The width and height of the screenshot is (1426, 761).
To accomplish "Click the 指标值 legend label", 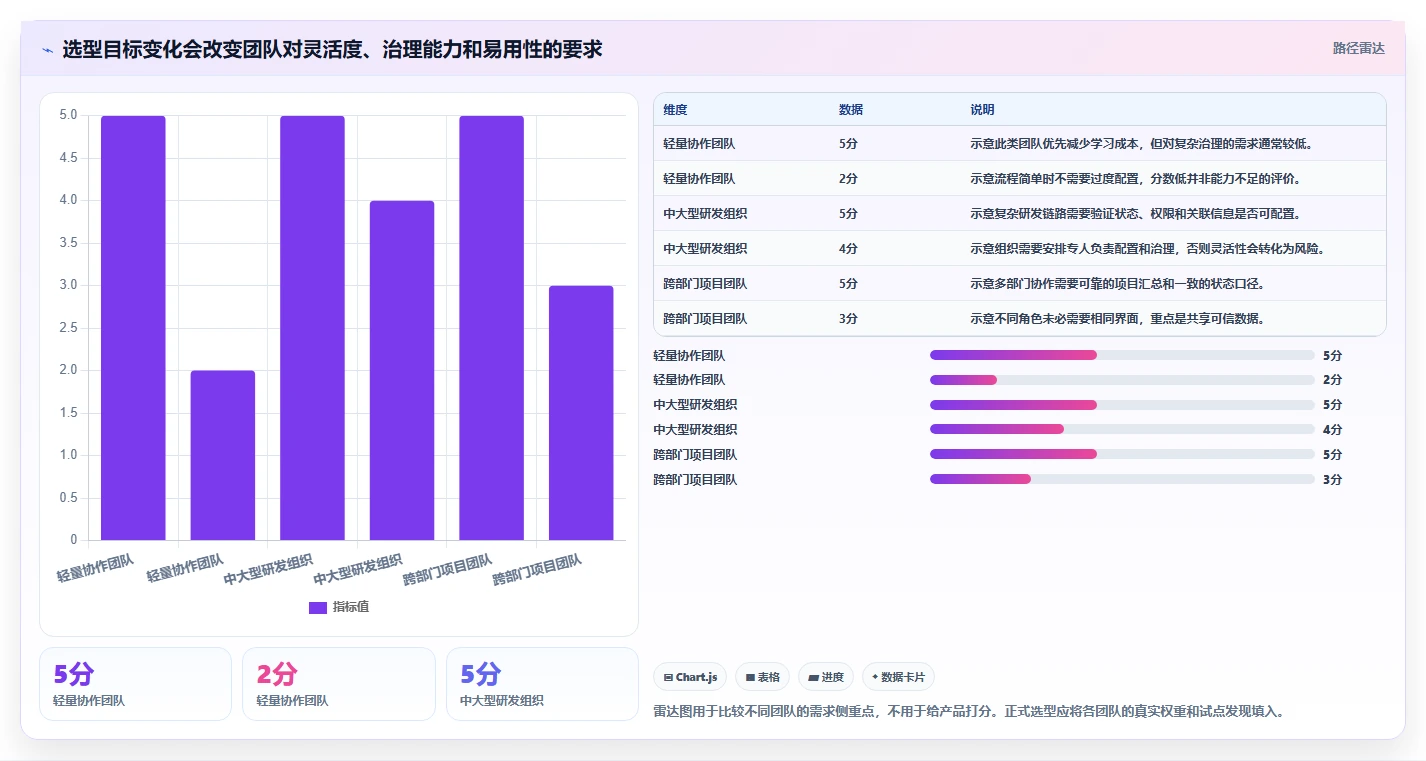I will point(351,607).
